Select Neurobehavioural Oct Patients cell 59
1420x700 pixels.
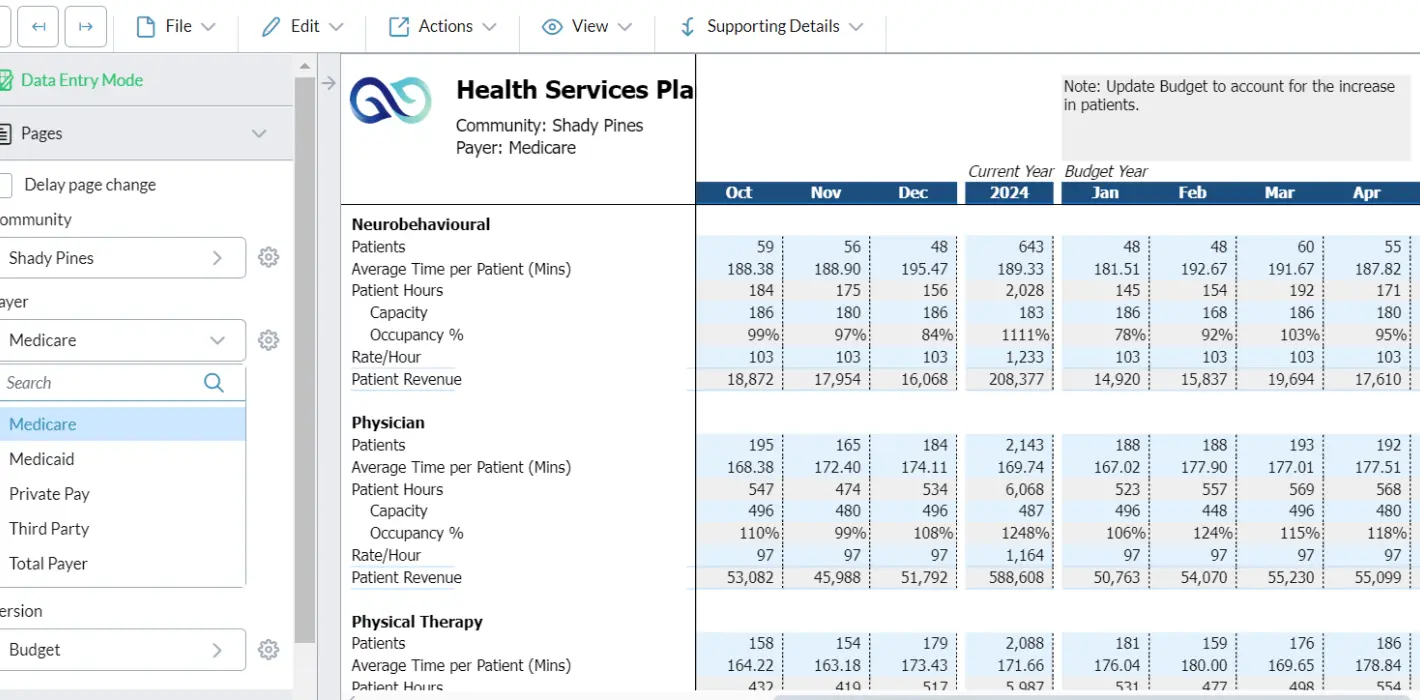(x=739, y=247)
